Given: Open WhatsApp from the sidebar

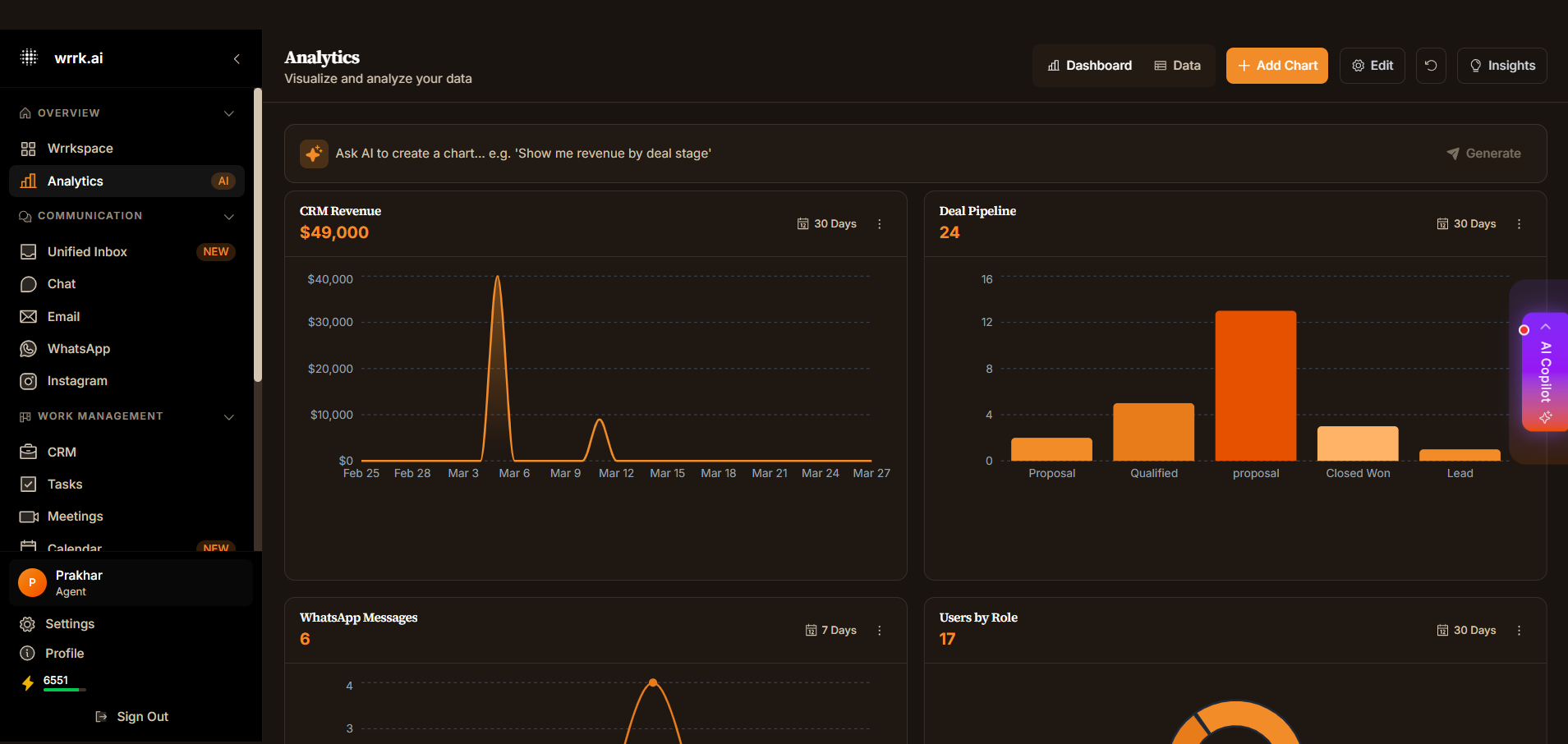Looking at the screenshot, I should [x=79, y=349].
